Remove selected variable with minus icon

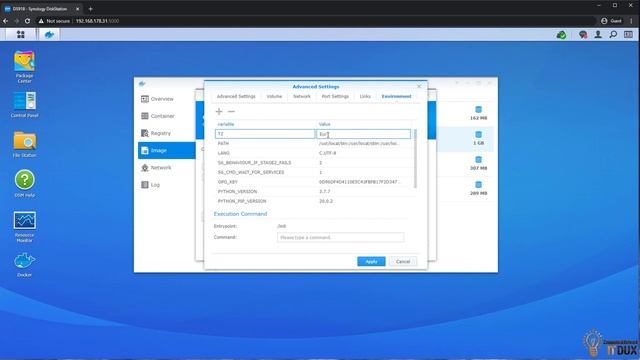pos(231,111)
